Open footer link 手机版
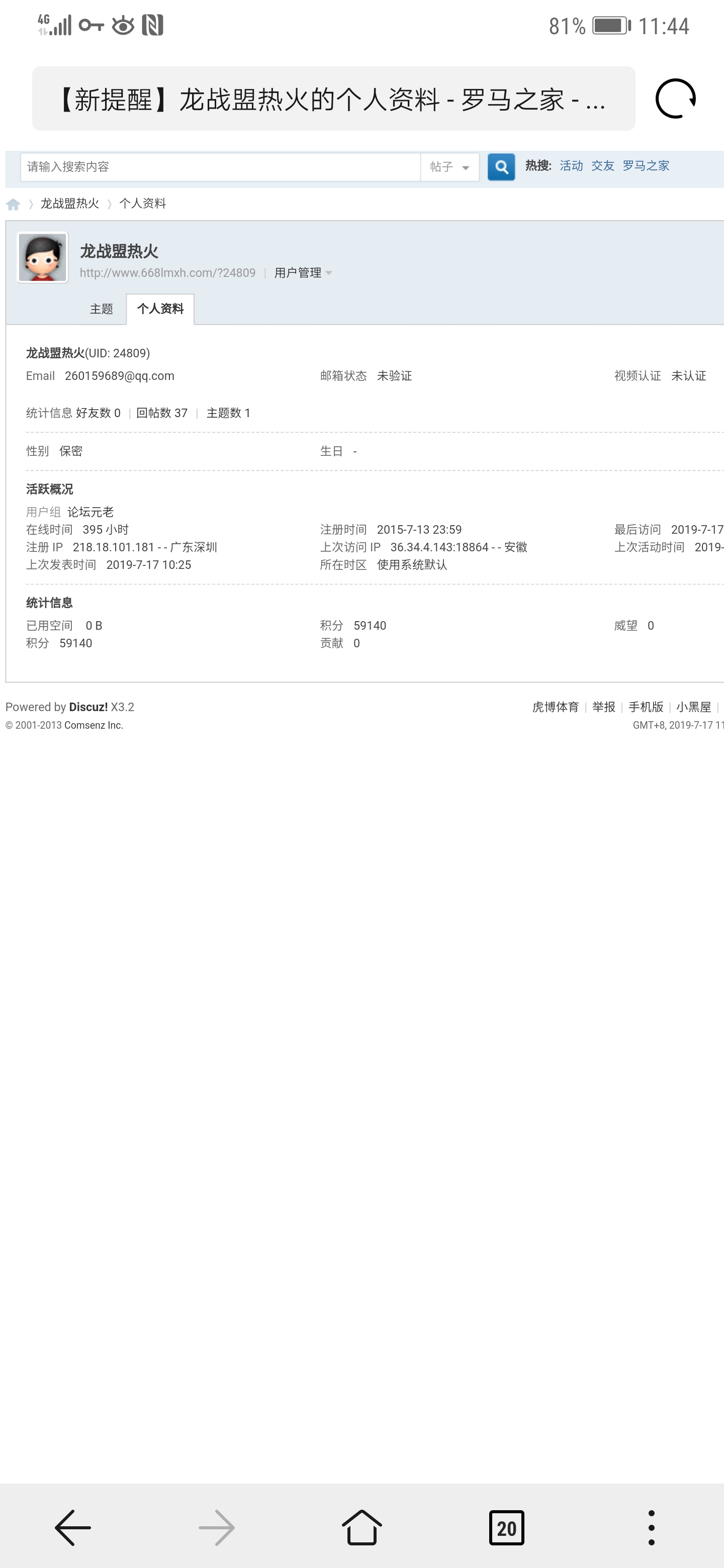Viewport: 724px width, 1568px height. 646,707
